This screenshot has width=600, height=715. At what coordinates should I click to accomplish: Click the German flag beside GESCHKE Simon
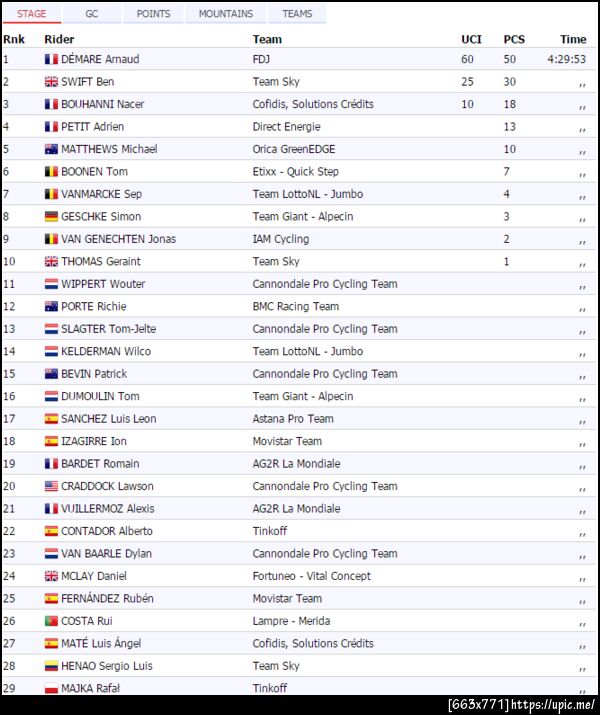[x=51, y=217]
